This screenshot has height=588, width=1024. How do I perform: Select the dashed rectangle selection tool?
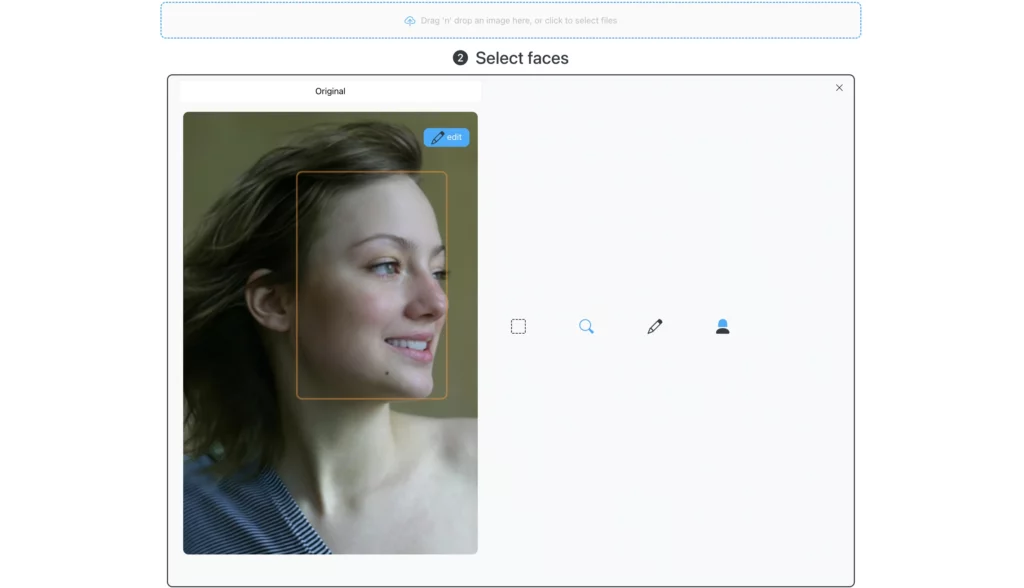pos(518,325)
